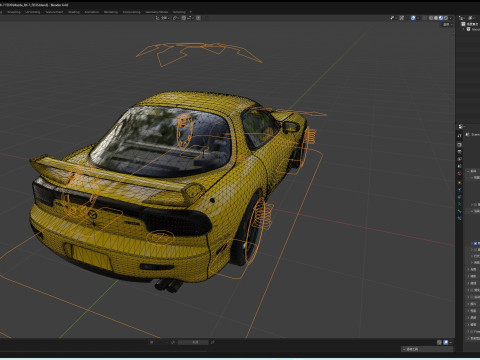The height and width of the screenshot is (360, 480).
Task: Switch viewport to wireframe shading
Action: tap(431, 18)
